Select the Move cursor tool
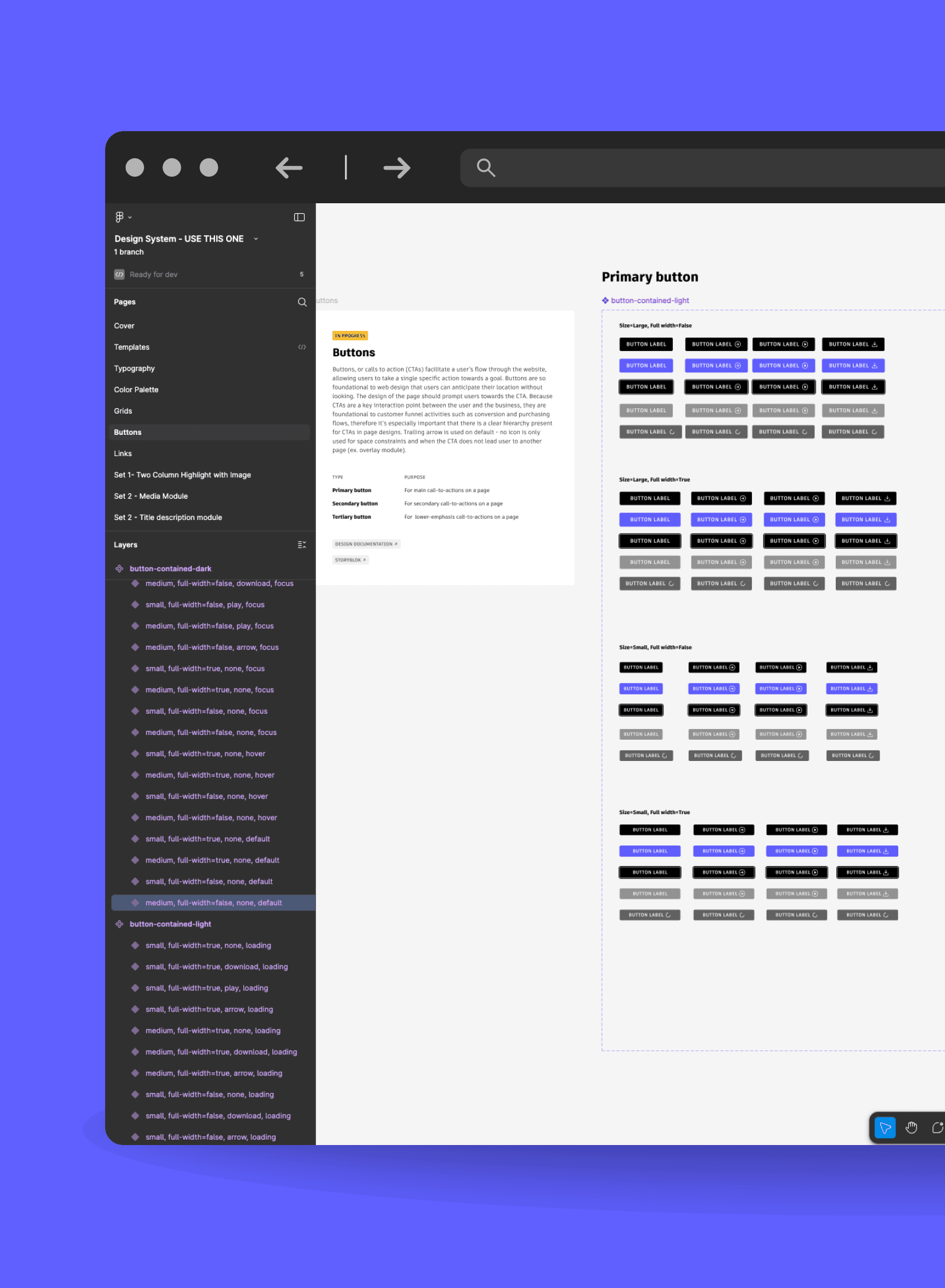Image resolution: width=945 pixels, height=1288 pixels. [885, 1128]
